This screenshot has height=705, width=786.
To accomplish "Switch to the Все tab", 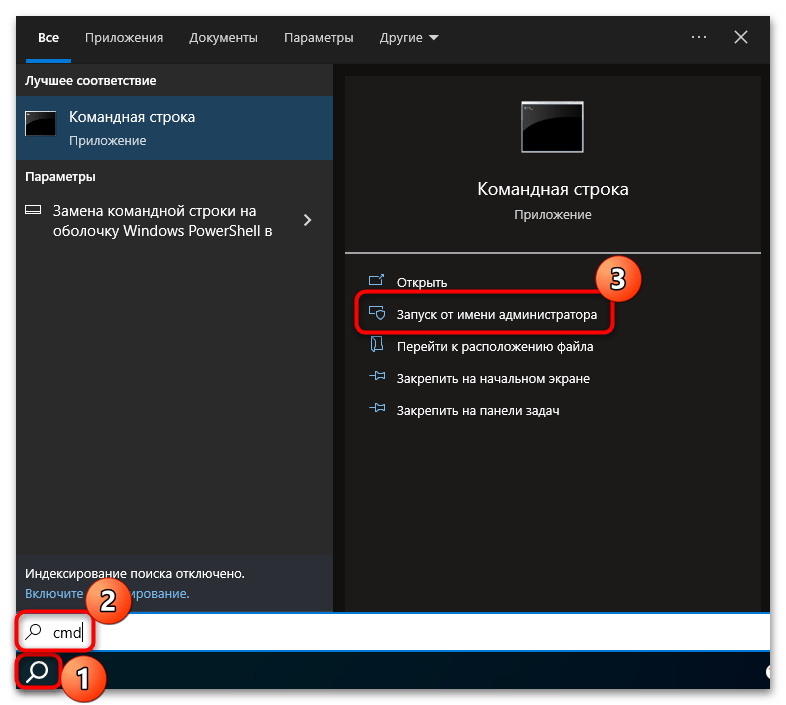I will coord(48,38).
